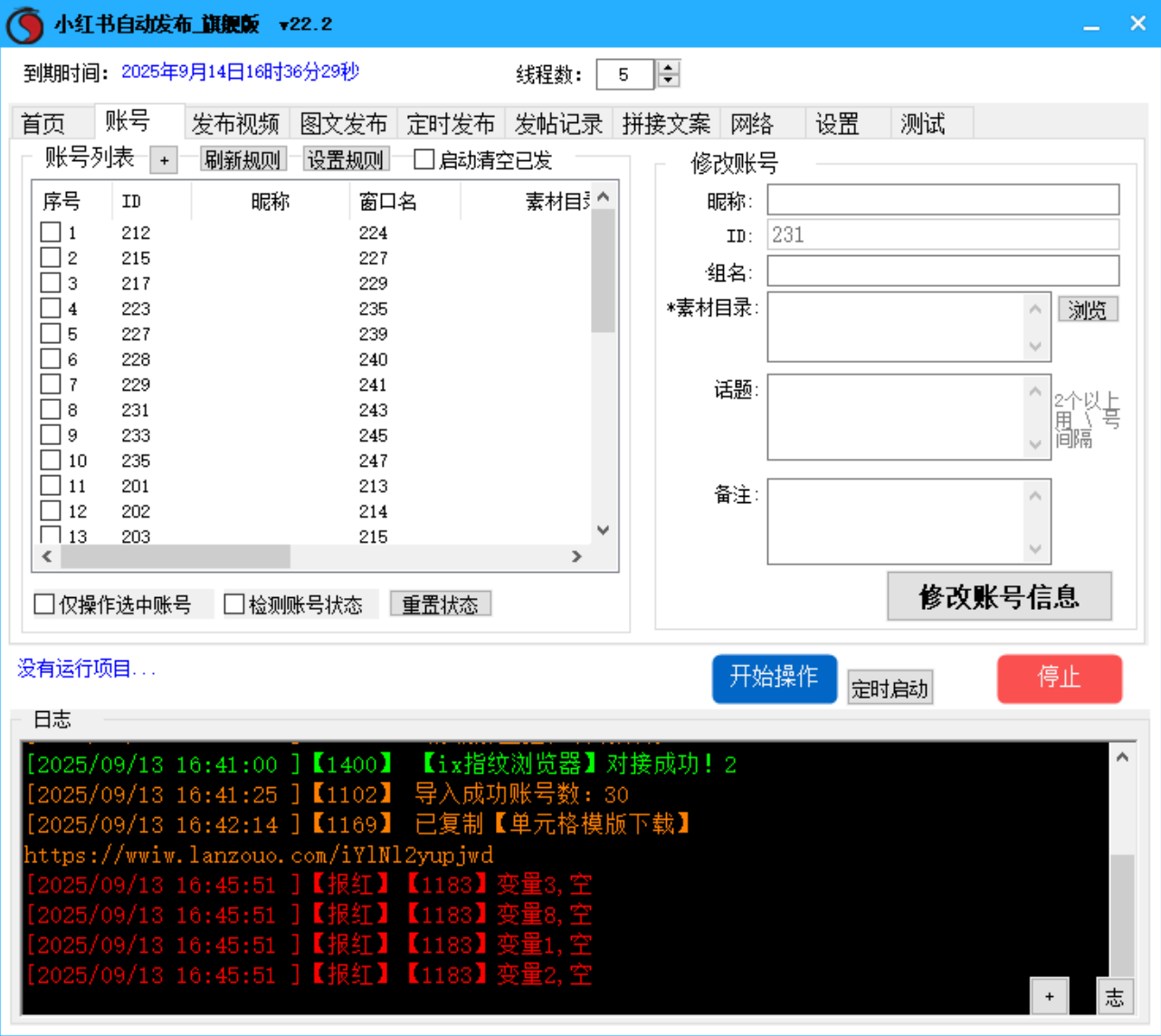Check the 仅操作选中账号 option
This screenshot has width=1161, height=1036.
click(x=43, y=604)
